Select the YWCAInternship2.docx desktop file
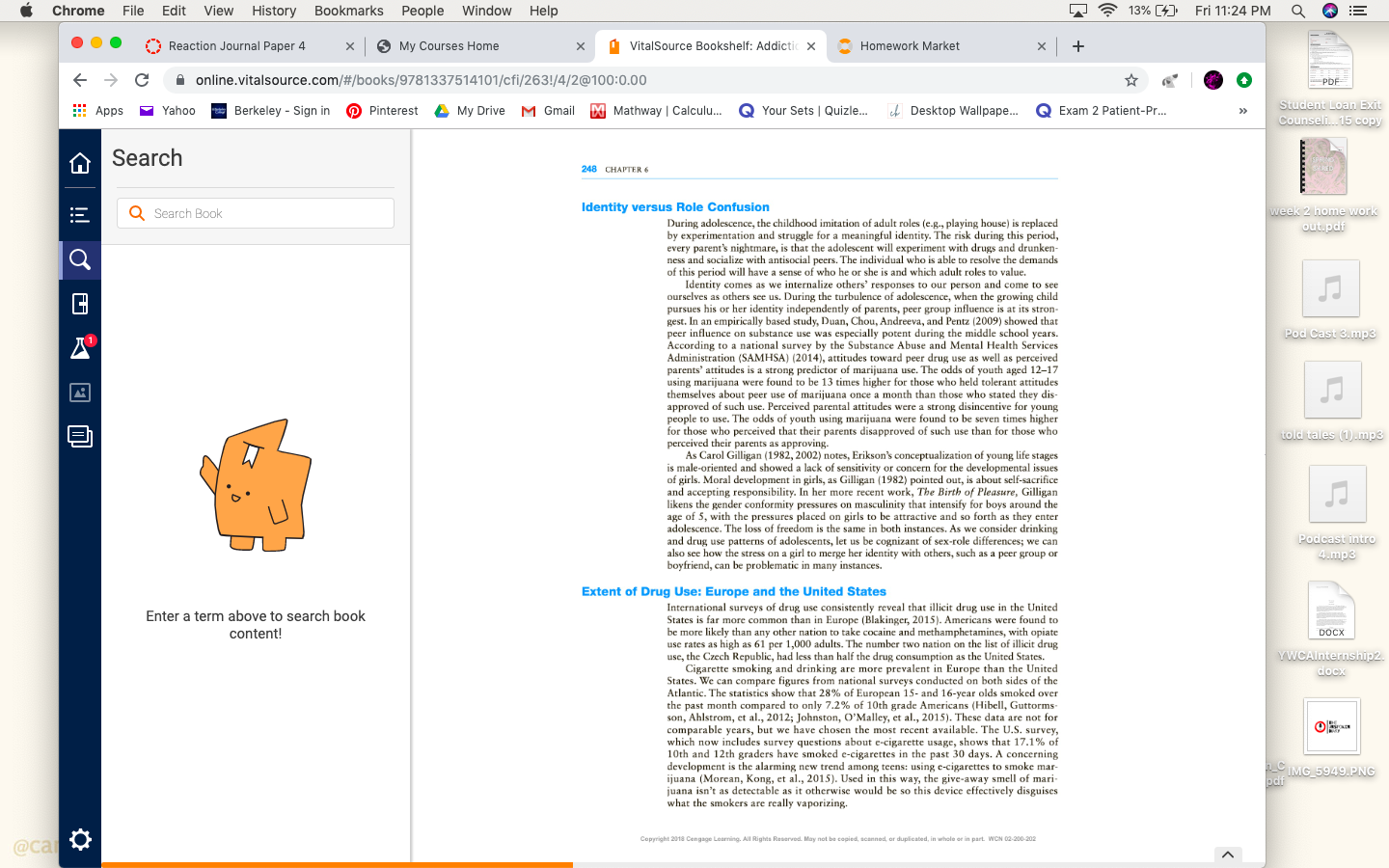1389x868 pixels. click(x=1331, y=630)
